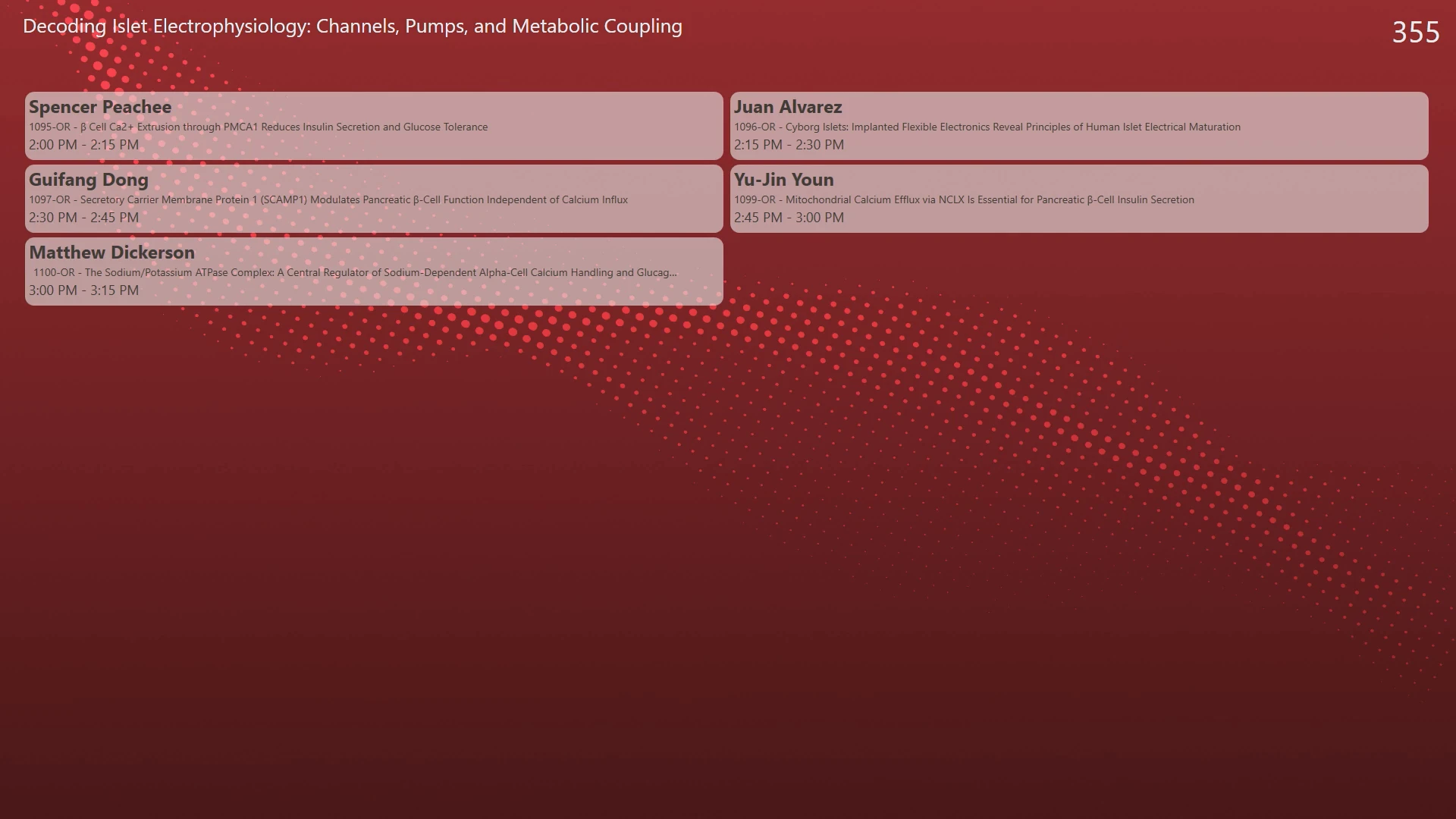Click the 2:00 PM - 2:15 PM time slot

[x=84, y=145]
